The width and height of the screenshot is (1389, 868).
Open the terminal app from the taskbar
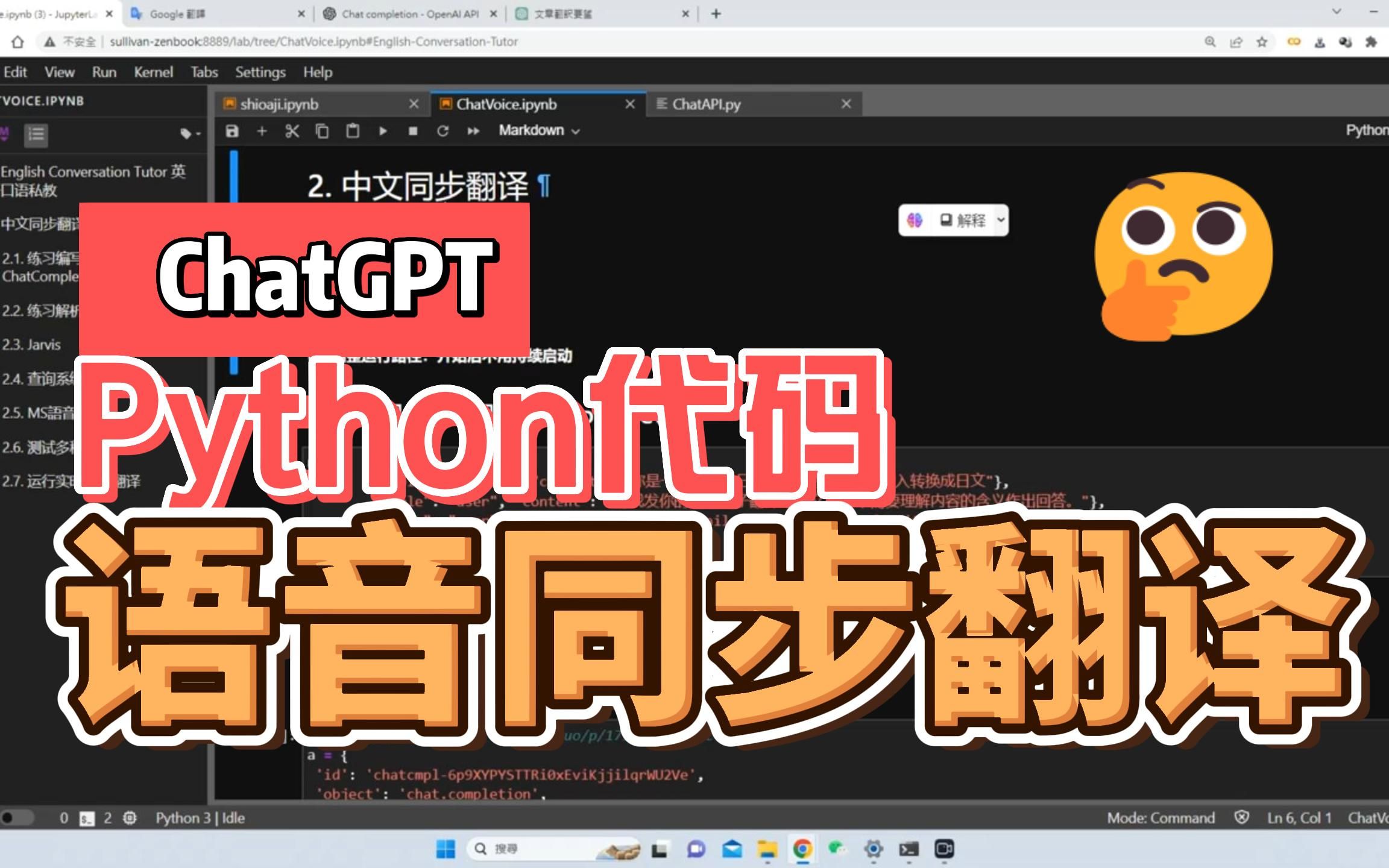909,849
